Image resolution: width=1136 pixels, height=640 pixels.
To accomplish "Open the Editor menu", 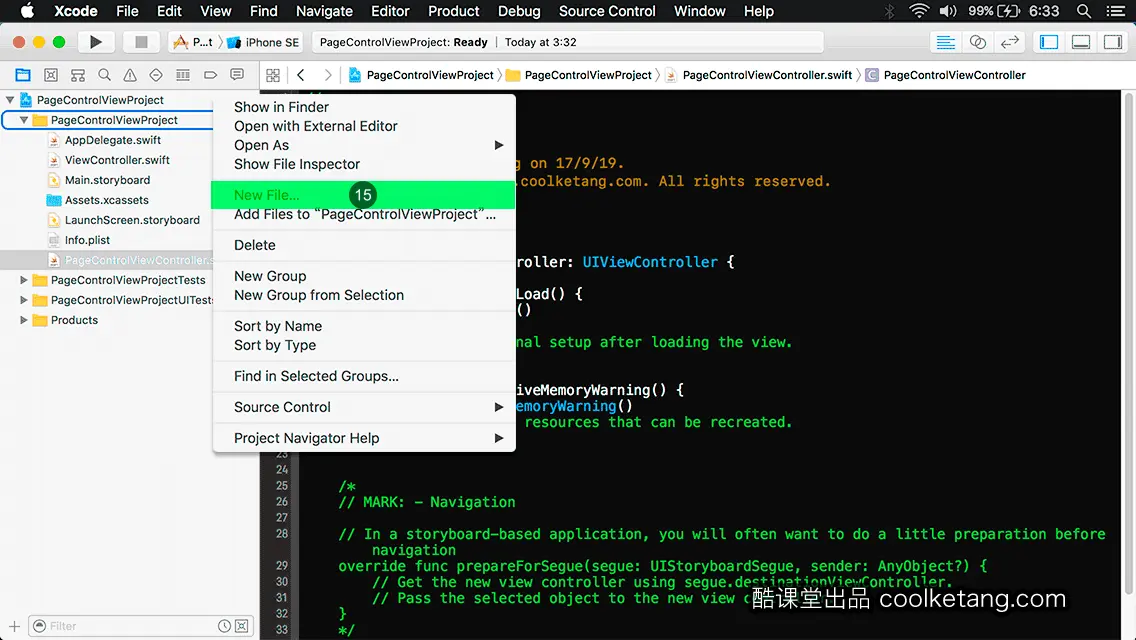I will pyautogui.click(x=390, y=11).
